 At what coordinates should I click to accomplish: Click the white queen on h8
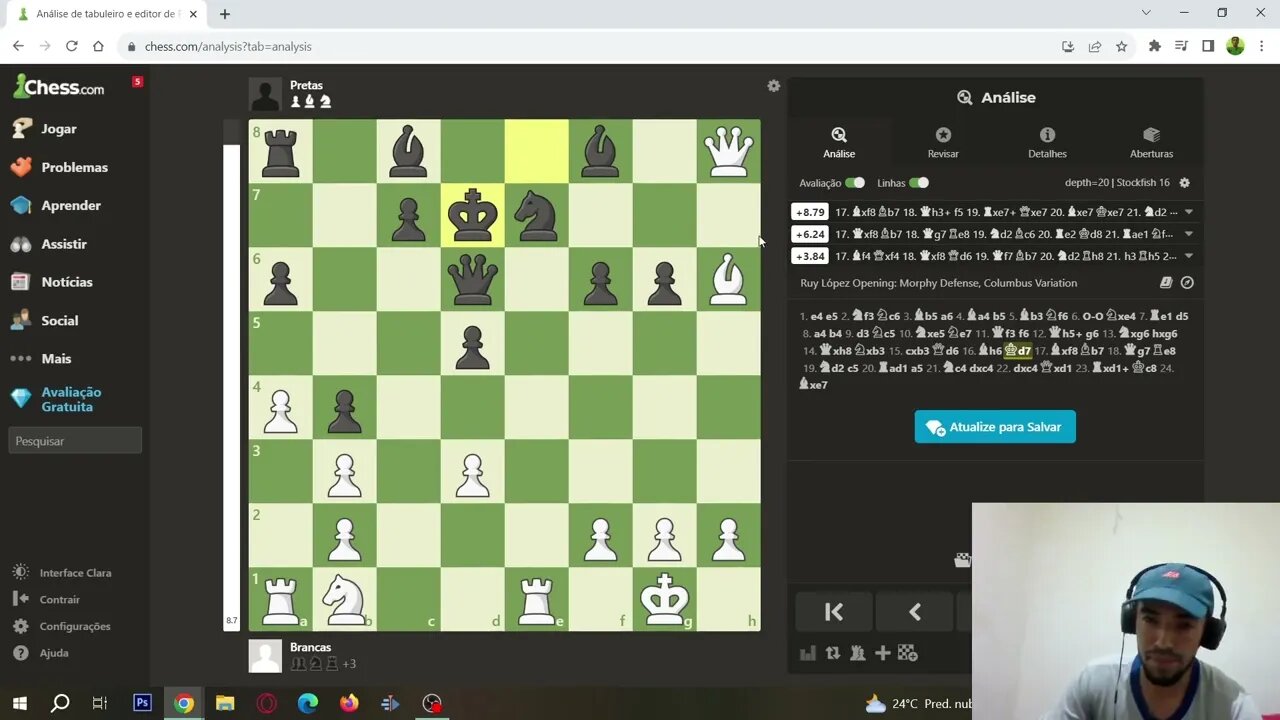728,152
